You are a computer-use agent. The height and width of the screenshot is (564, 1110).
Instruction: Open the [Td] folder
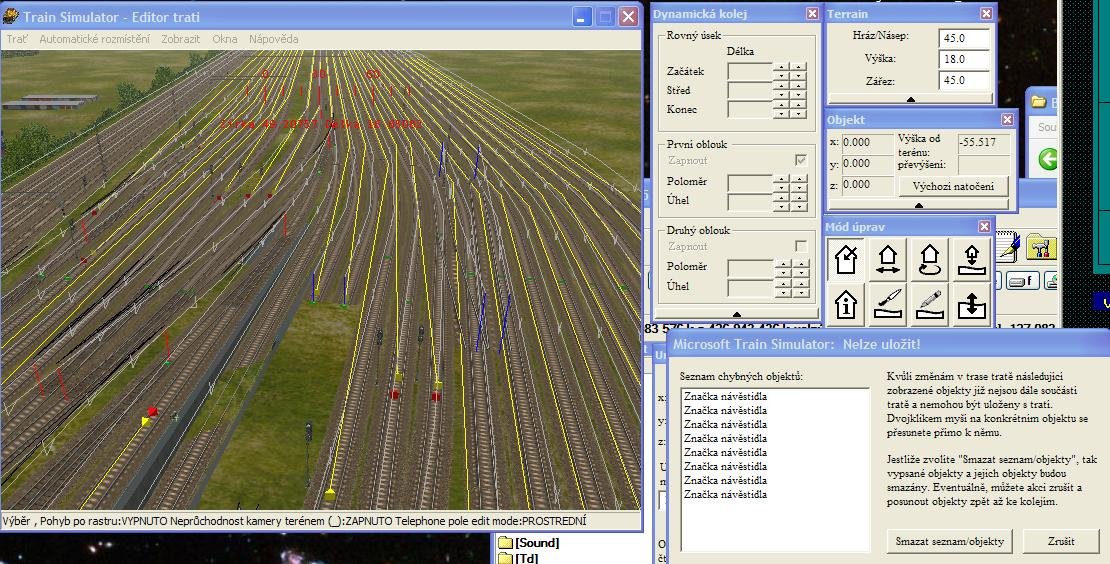(x=518, y=558)
